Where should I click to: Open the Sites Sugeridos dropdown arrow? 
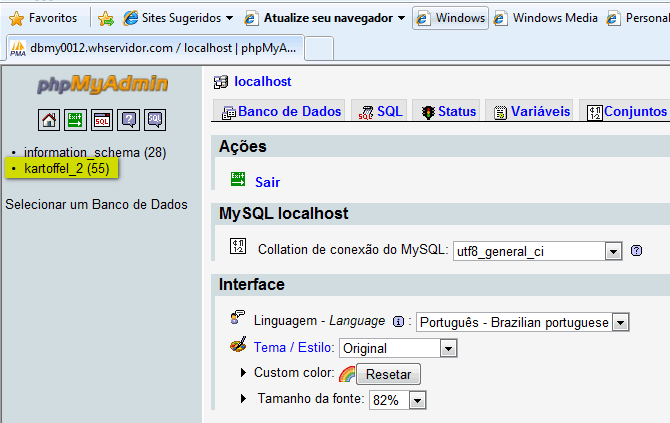click(229, 18)
